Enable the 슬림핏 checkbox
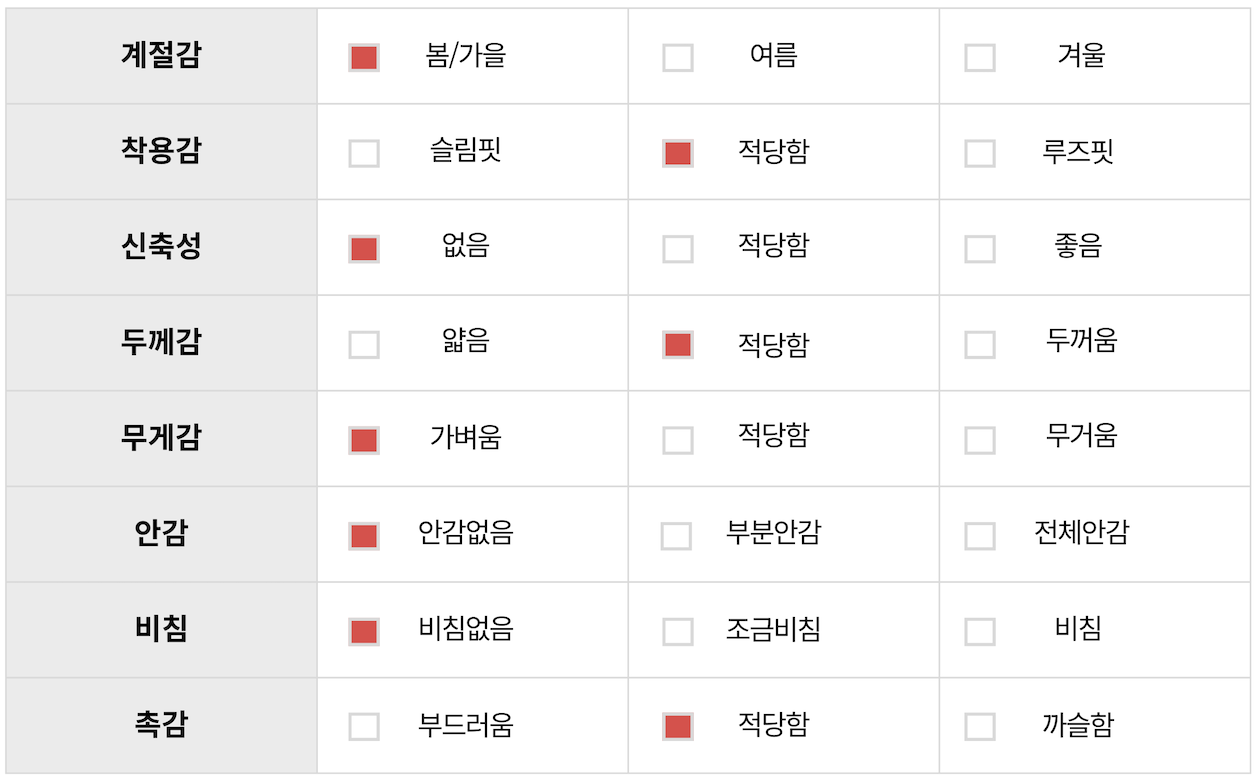The height and width of the screenshot is (778, 1260). pos(364,153)
